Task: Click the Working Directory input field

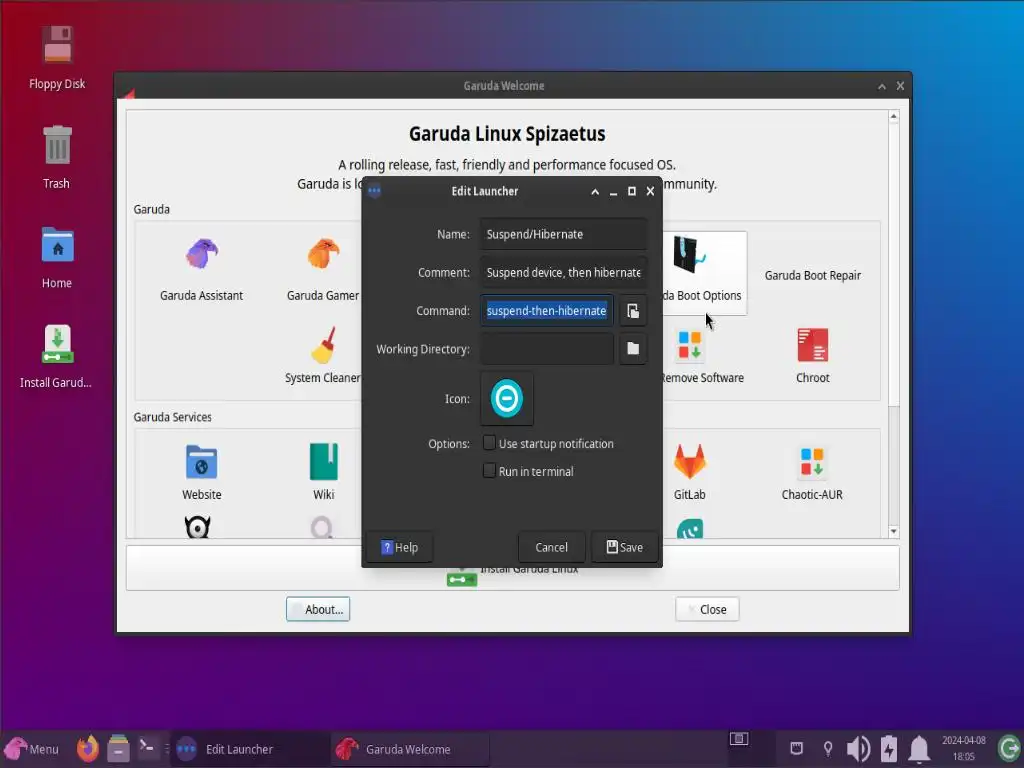Action: [x=547, y=349]
